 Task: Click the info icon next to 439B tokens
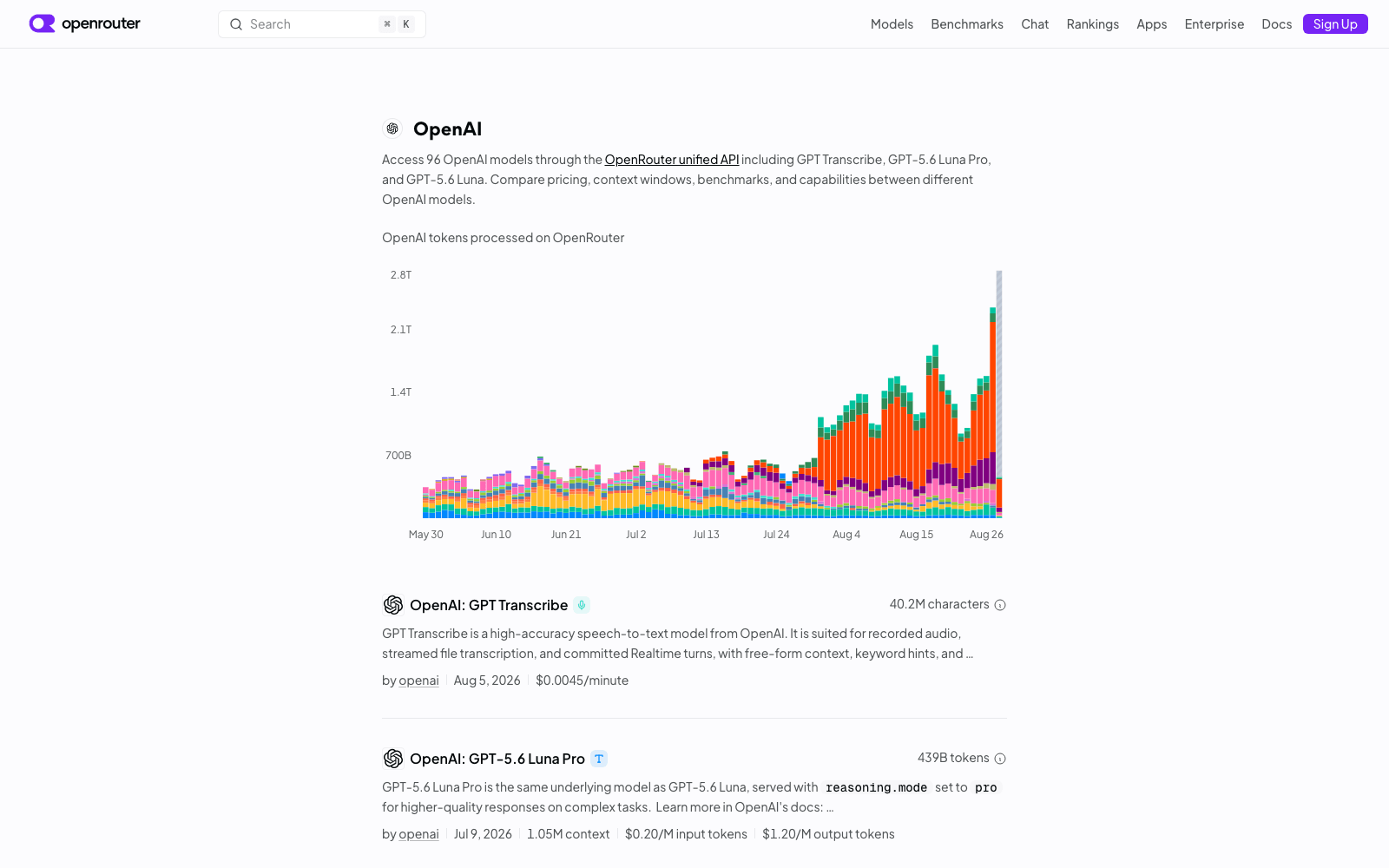point(1000,759)
